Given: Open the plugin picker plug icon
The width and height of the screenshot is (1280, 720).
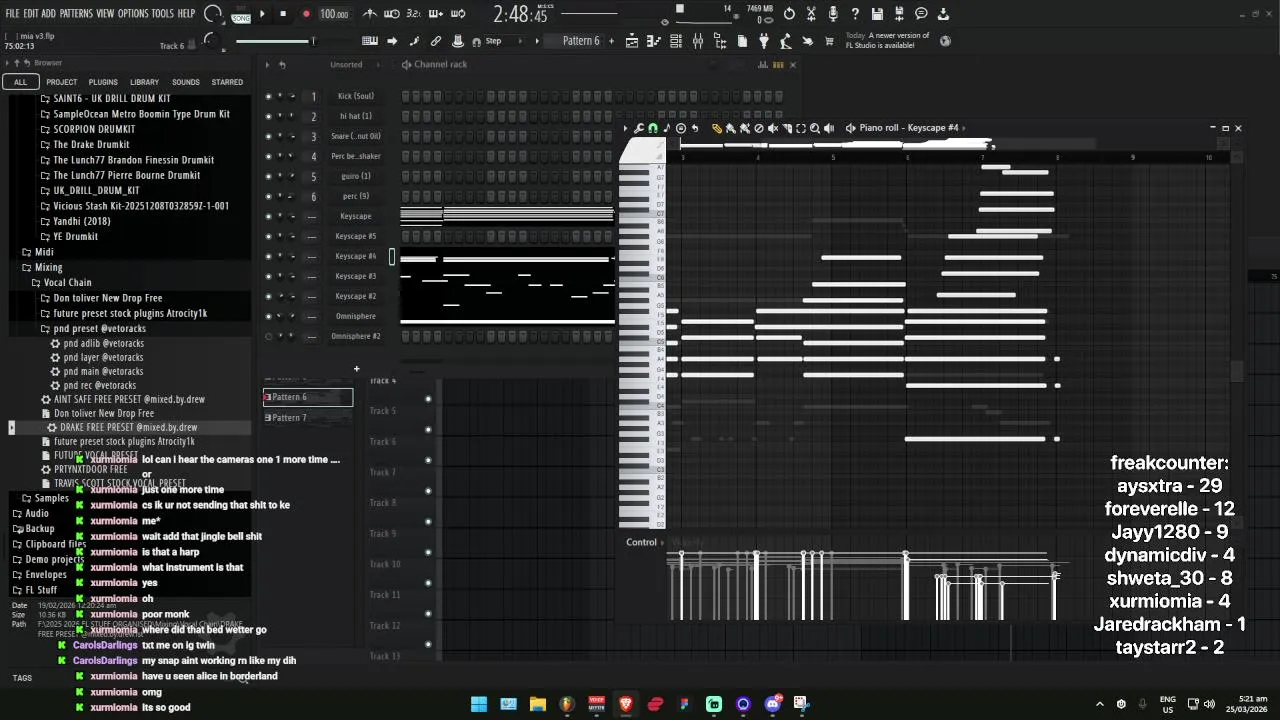Looking at the screenshot, I should (x=764, y=41).
